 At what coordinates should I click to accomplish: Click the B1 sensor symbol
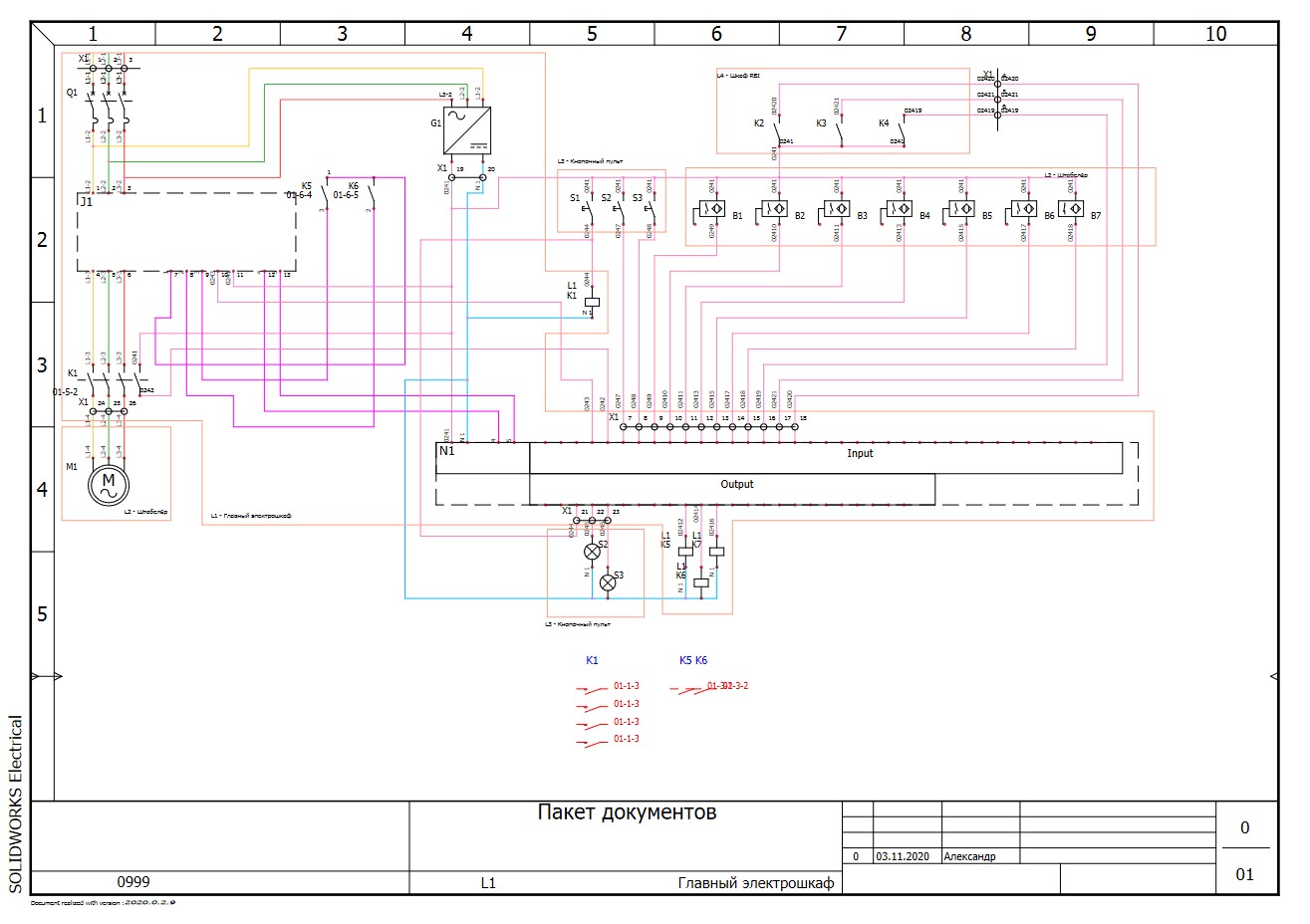(x=709, y=210)
